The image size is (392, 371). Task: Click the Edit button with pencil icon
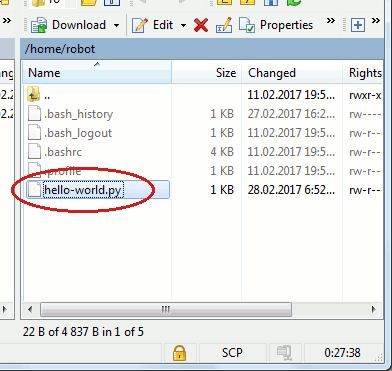[152, 25]
